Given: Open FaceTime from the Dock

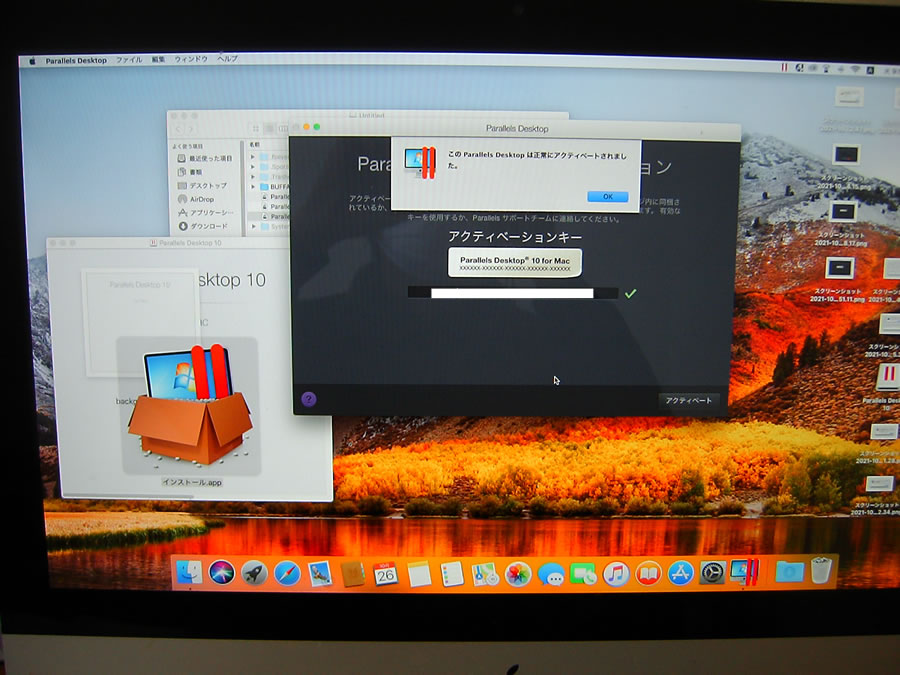Looking at the screenshot, I should 583,574.
